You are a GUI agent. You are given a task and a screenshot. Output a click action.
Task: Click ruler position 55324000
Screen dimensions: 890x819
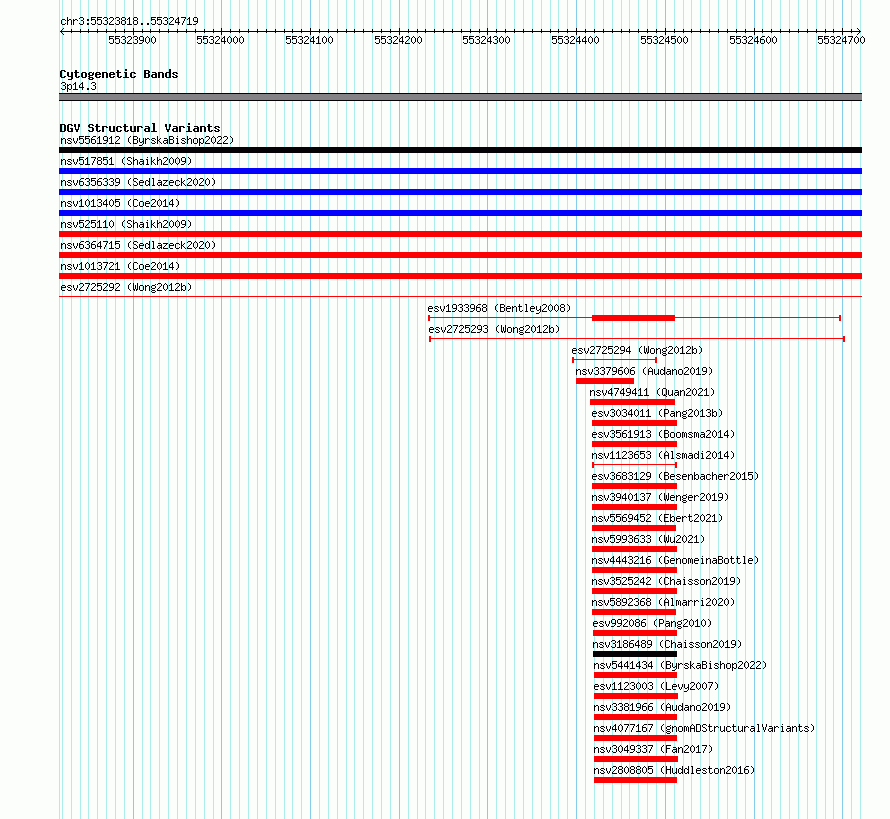220,40
